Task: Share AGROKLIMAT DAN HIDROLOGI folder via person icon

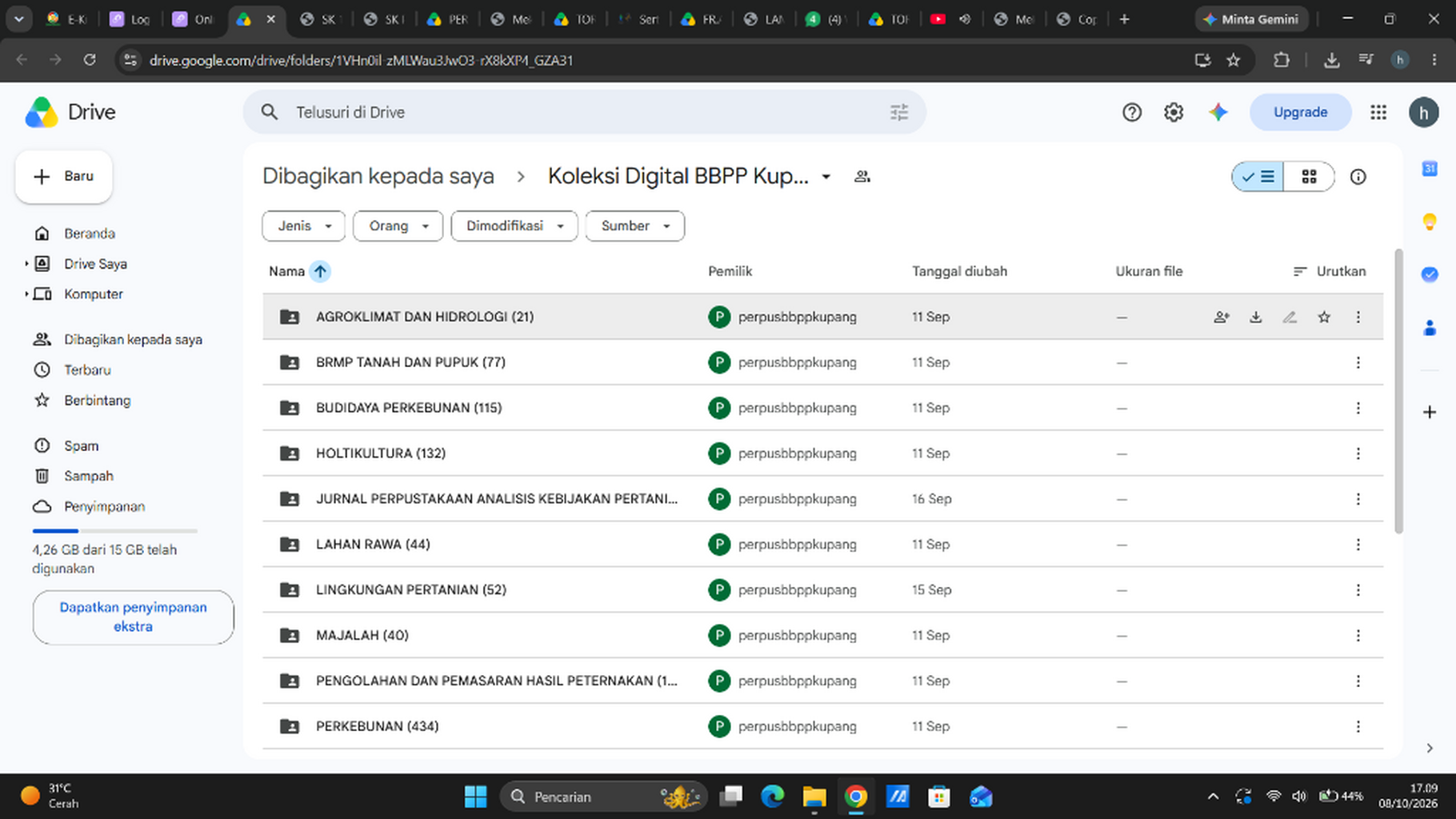Action: click(1222, 318)
